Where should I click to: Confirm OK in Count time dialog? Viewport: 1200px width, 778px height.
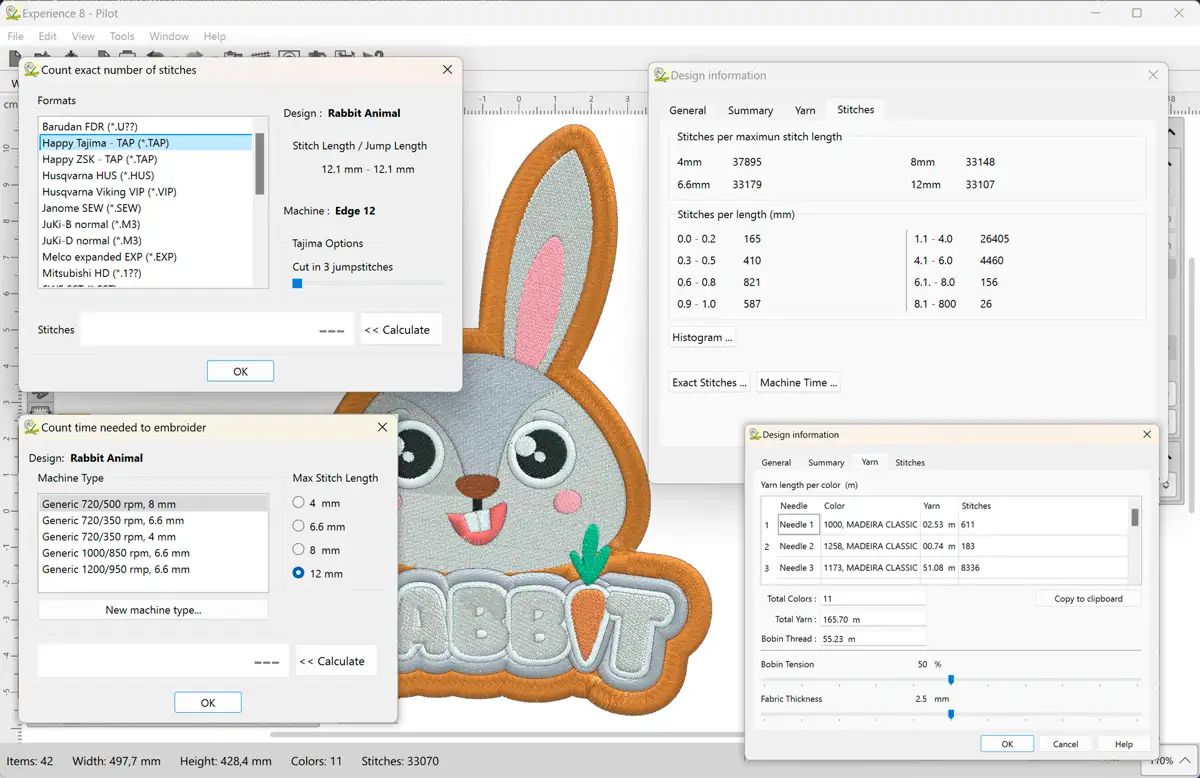pos(208,703)
